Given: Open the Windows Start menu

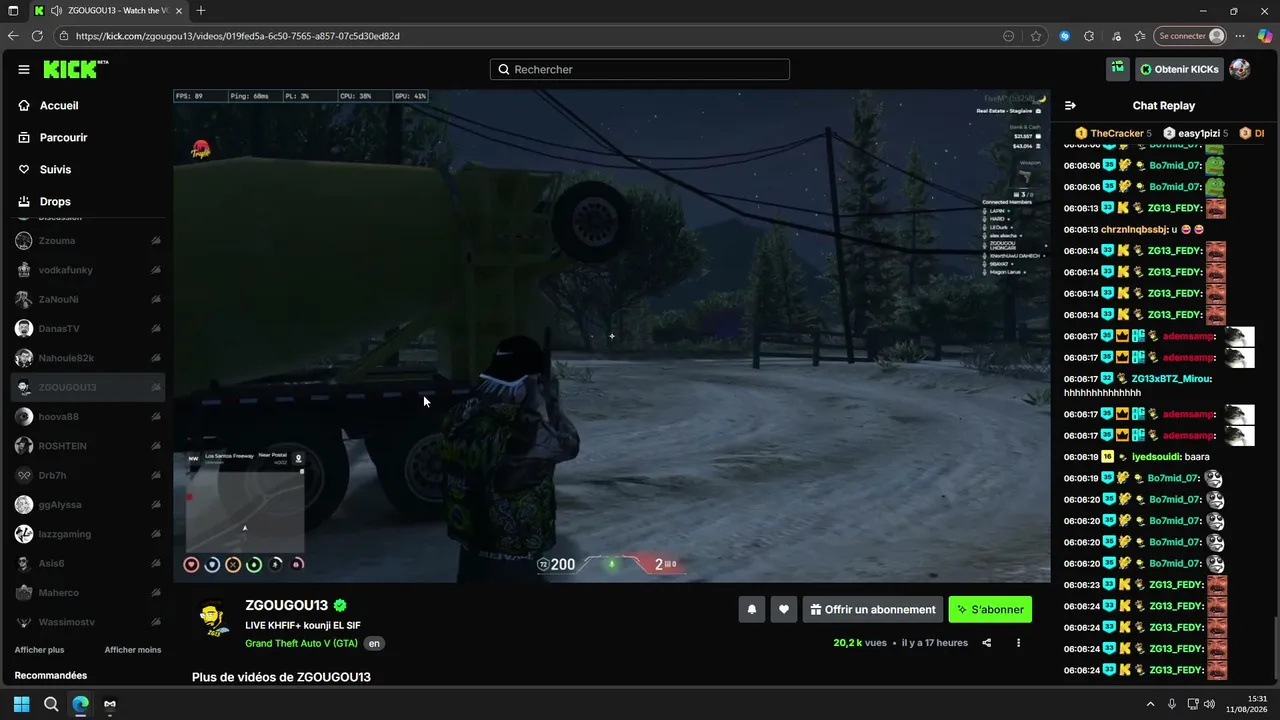Looking at the screenshot, I should pos(21,704).
